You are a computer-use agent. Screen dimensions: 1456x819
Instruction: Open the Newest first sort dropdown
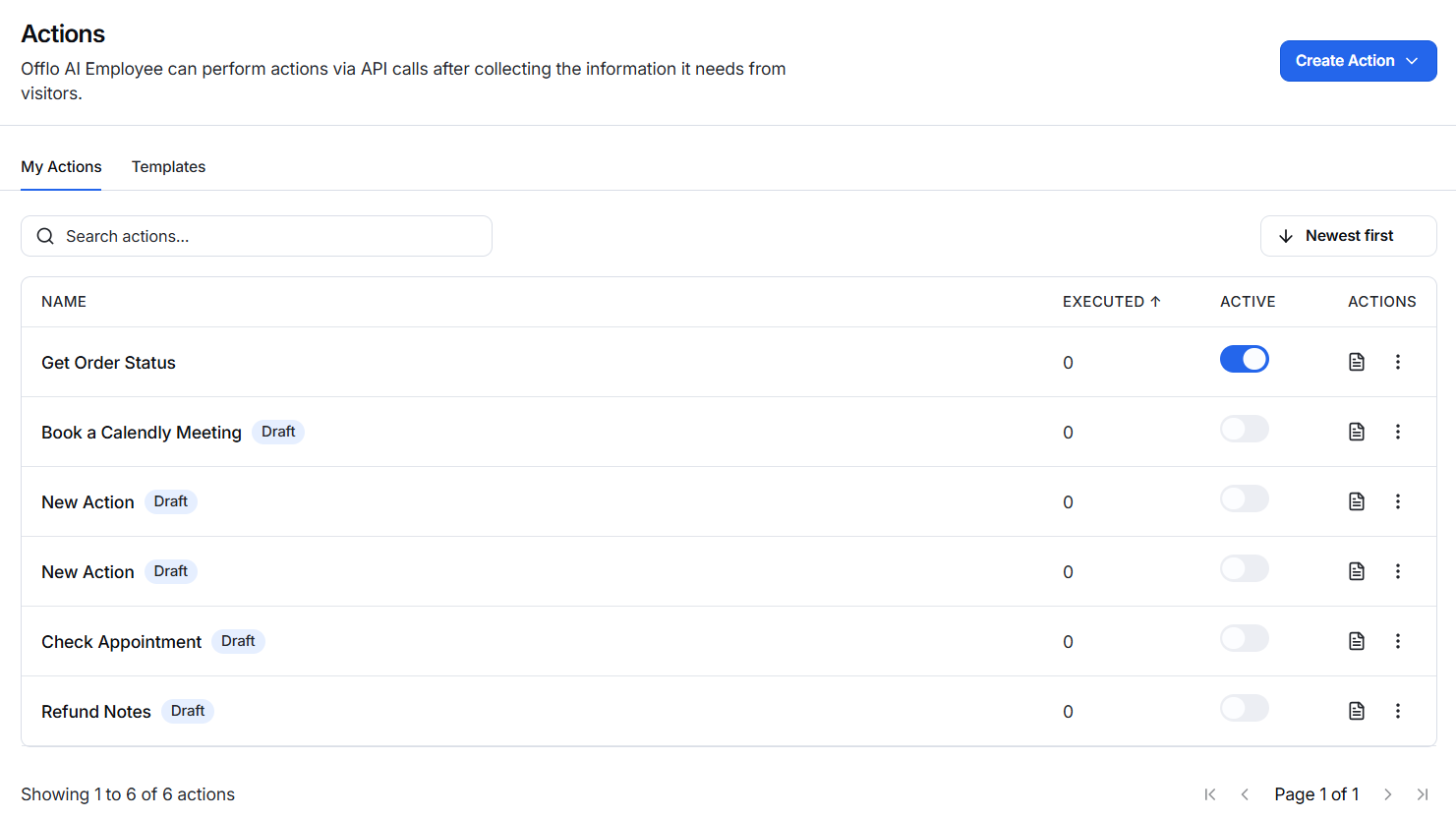[x=1349, y=236]
